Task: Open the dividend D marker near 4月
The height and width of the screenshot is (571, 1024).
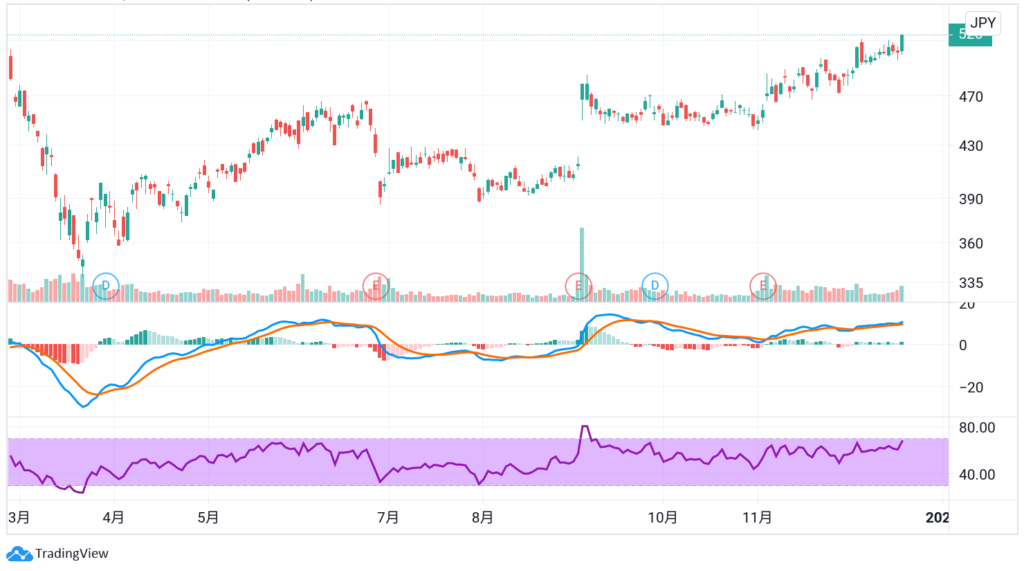Action: pyautogui.click(x=106, y=286)
